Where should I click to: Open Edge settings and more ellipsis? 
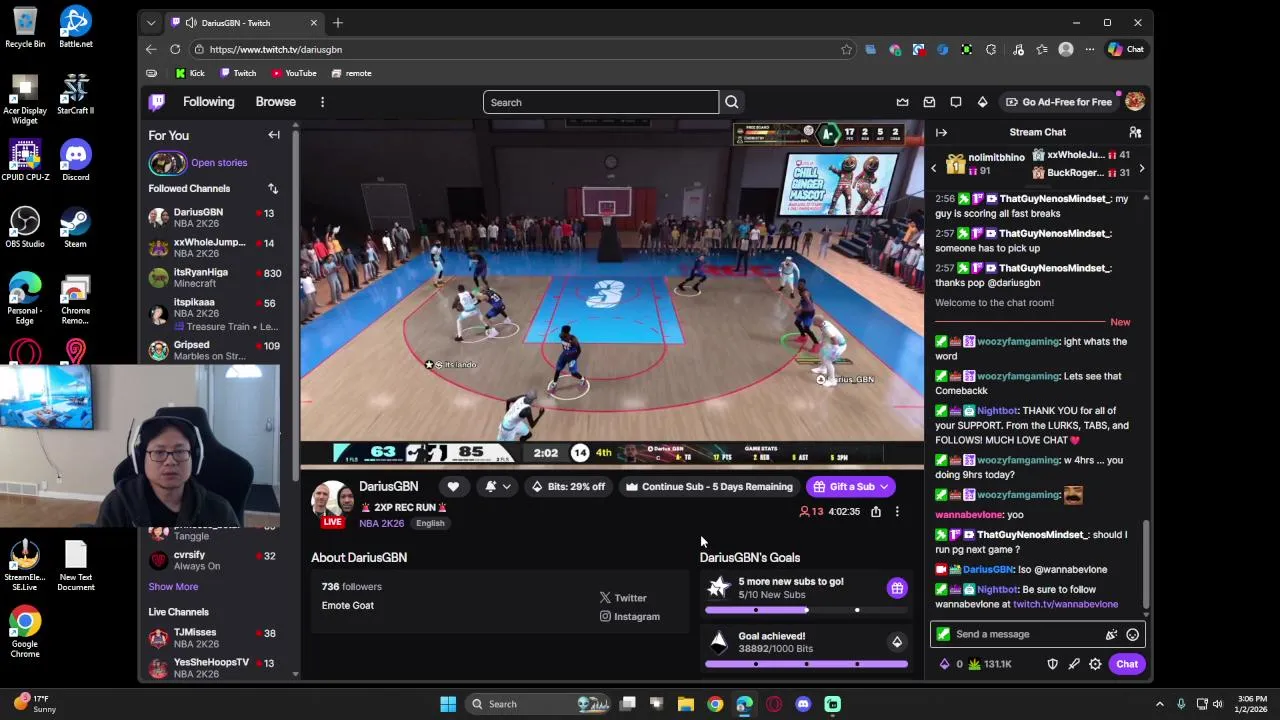(1090, 49)
